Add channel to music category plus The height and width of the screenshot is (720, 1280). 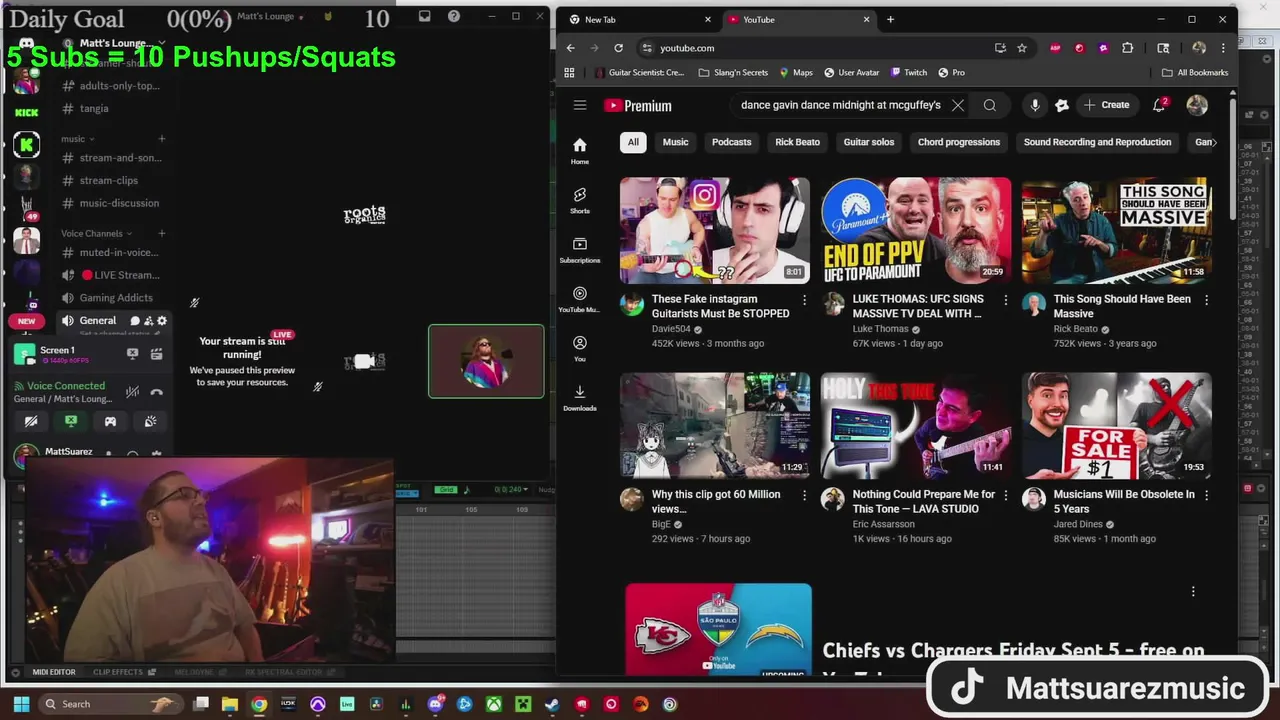pos(162,139)
